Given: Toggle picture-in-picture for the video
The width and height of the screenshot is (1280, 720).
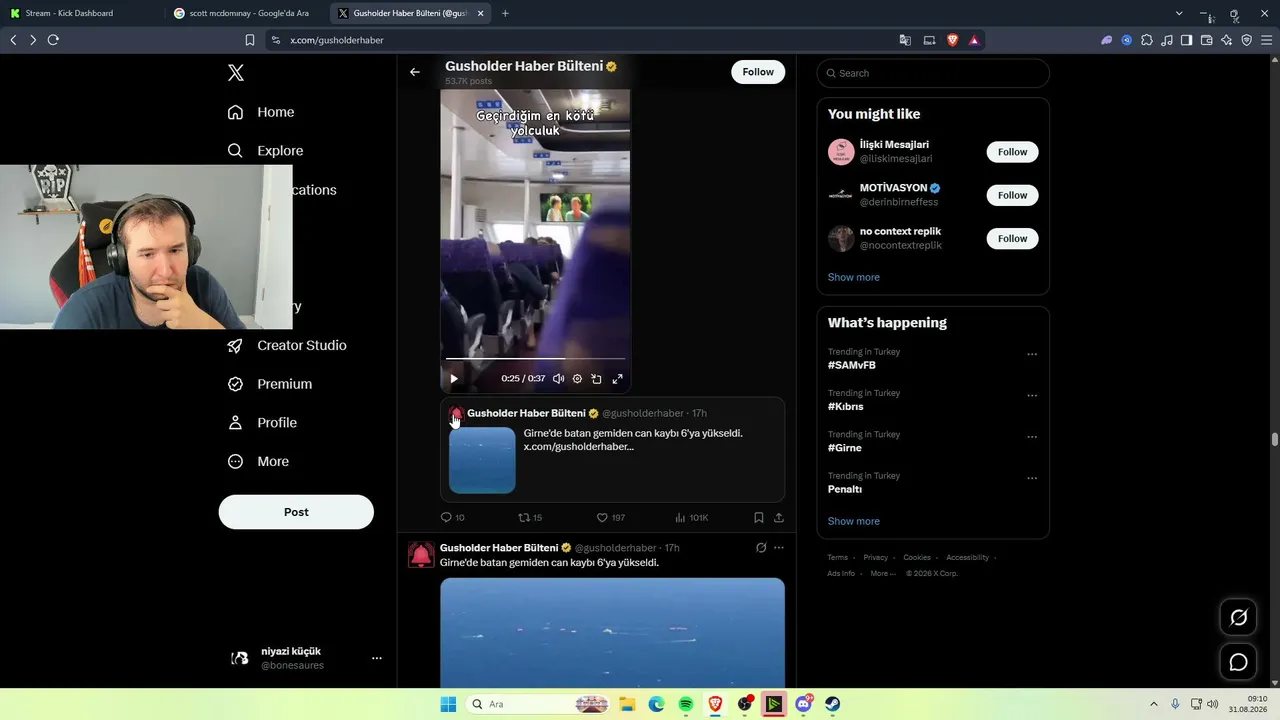Looking at the screenshot, I should [597, 379].
